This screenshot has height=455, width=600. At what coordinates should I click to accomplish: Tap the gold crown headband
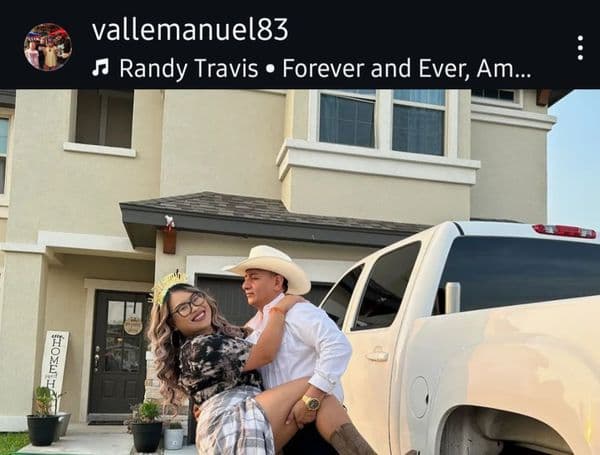click(x=167, y=286)
